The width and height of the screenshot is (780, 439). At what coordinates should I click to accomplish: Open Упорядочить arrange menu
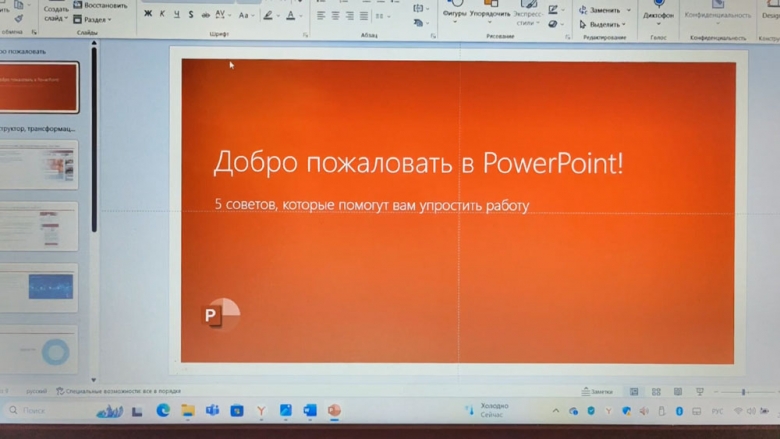click(490, 13)
